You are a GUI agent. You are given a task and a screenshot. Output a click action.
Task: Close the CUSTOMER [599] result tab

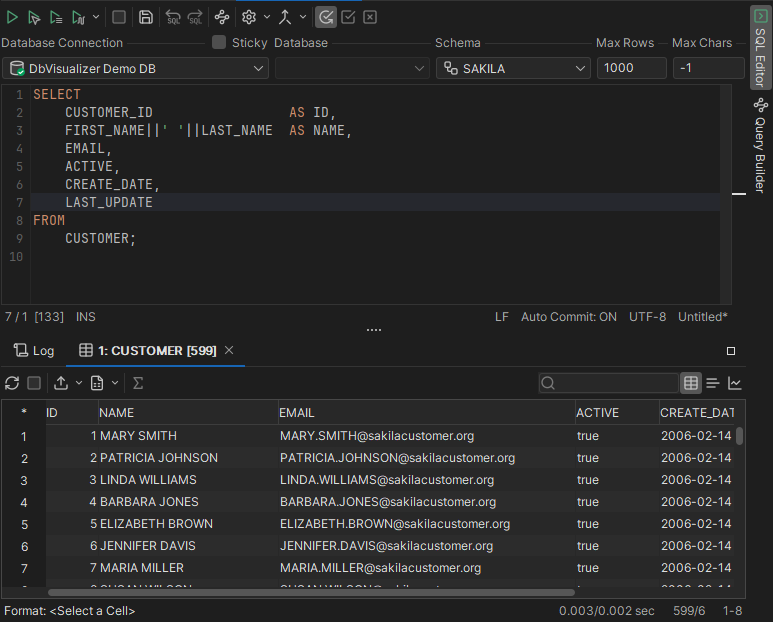pyautogui.click(x=229, y=350)
